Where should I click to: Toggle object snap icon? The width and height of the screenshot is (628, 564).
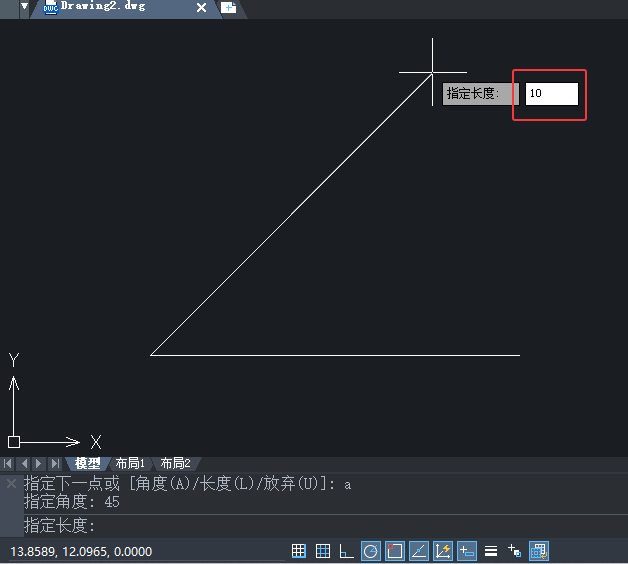tap(395, 551)
